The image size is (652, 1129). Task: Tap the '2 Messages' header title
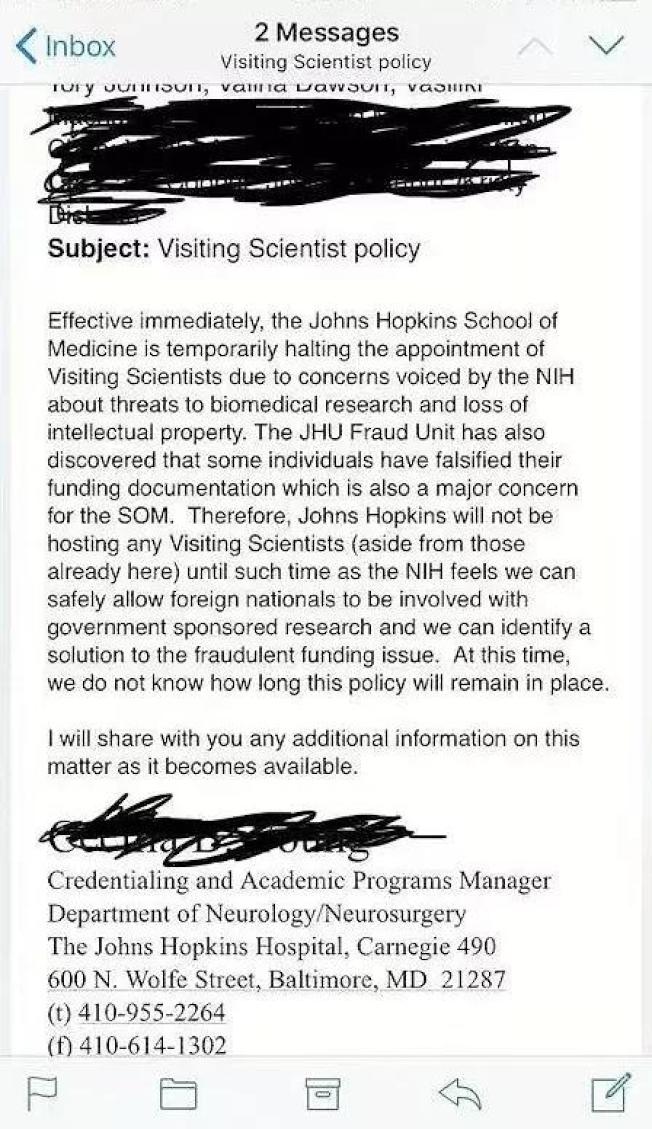(x=326, y=32)
